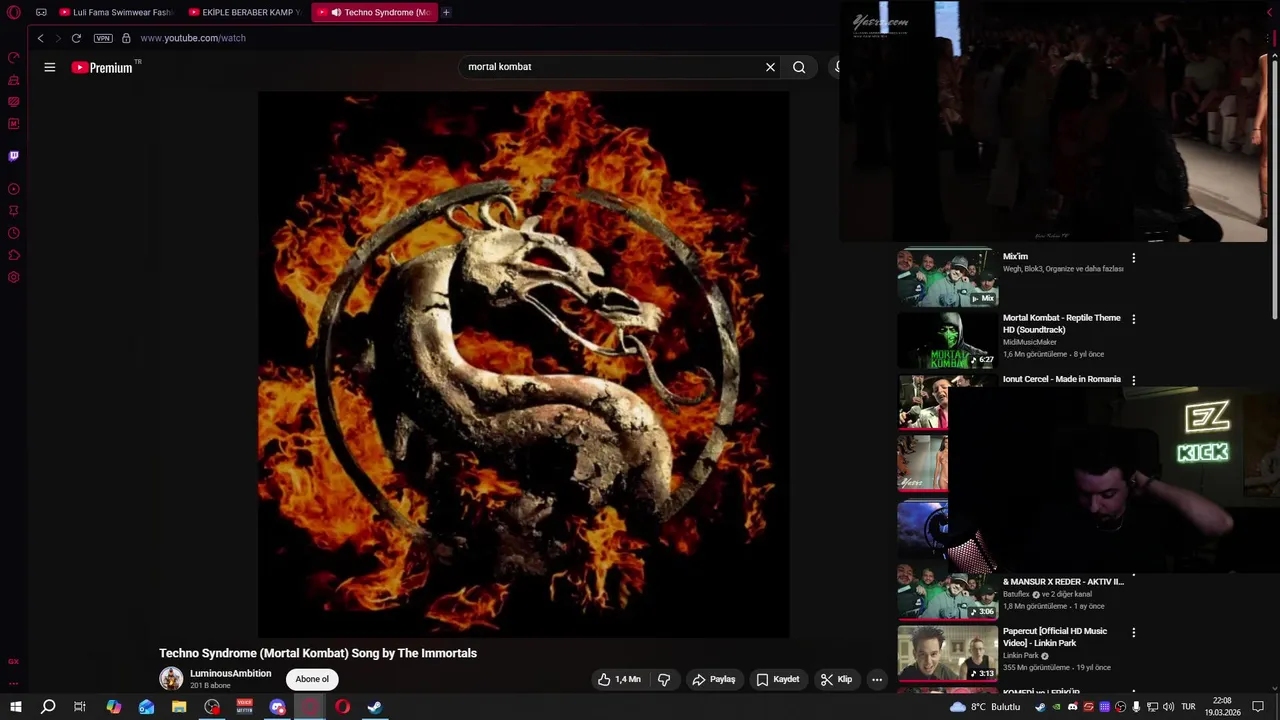Save video with Kaydet button

[777, 679]
